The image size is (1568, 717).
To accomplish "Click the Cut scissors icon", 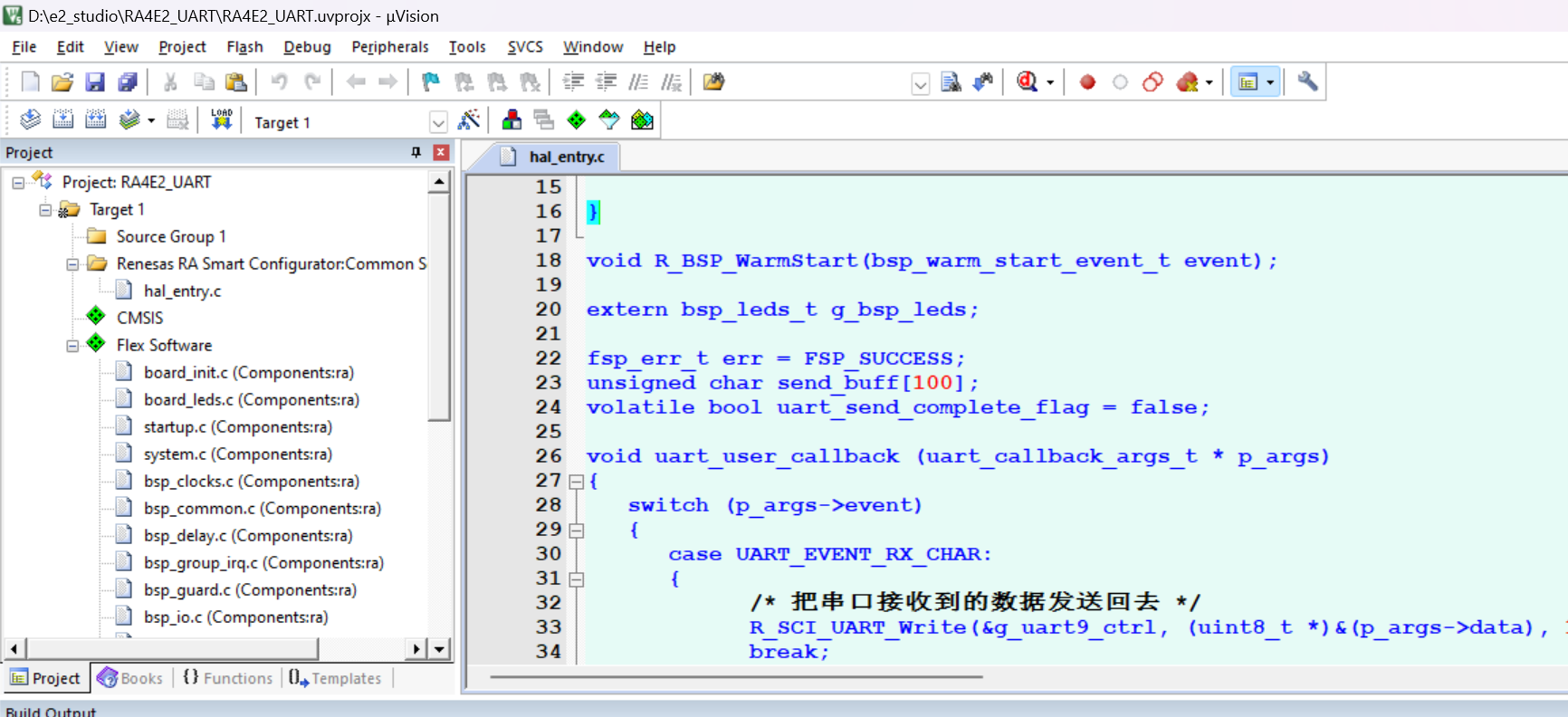I will (x=170, y=82).
